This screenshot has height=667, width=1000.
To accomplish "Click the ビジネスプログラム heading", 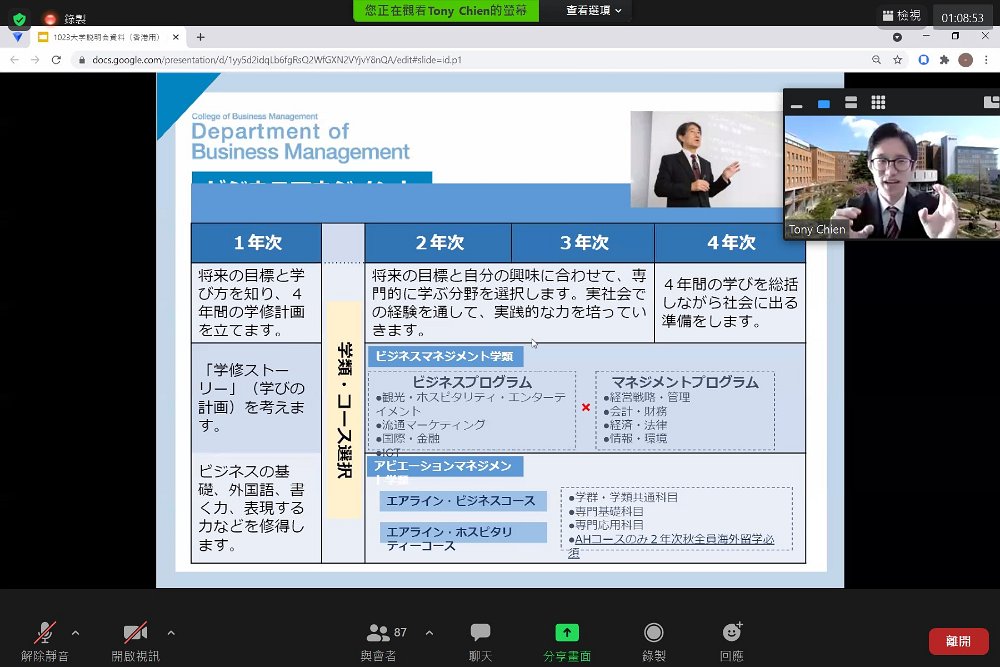I will coord(472,382).
